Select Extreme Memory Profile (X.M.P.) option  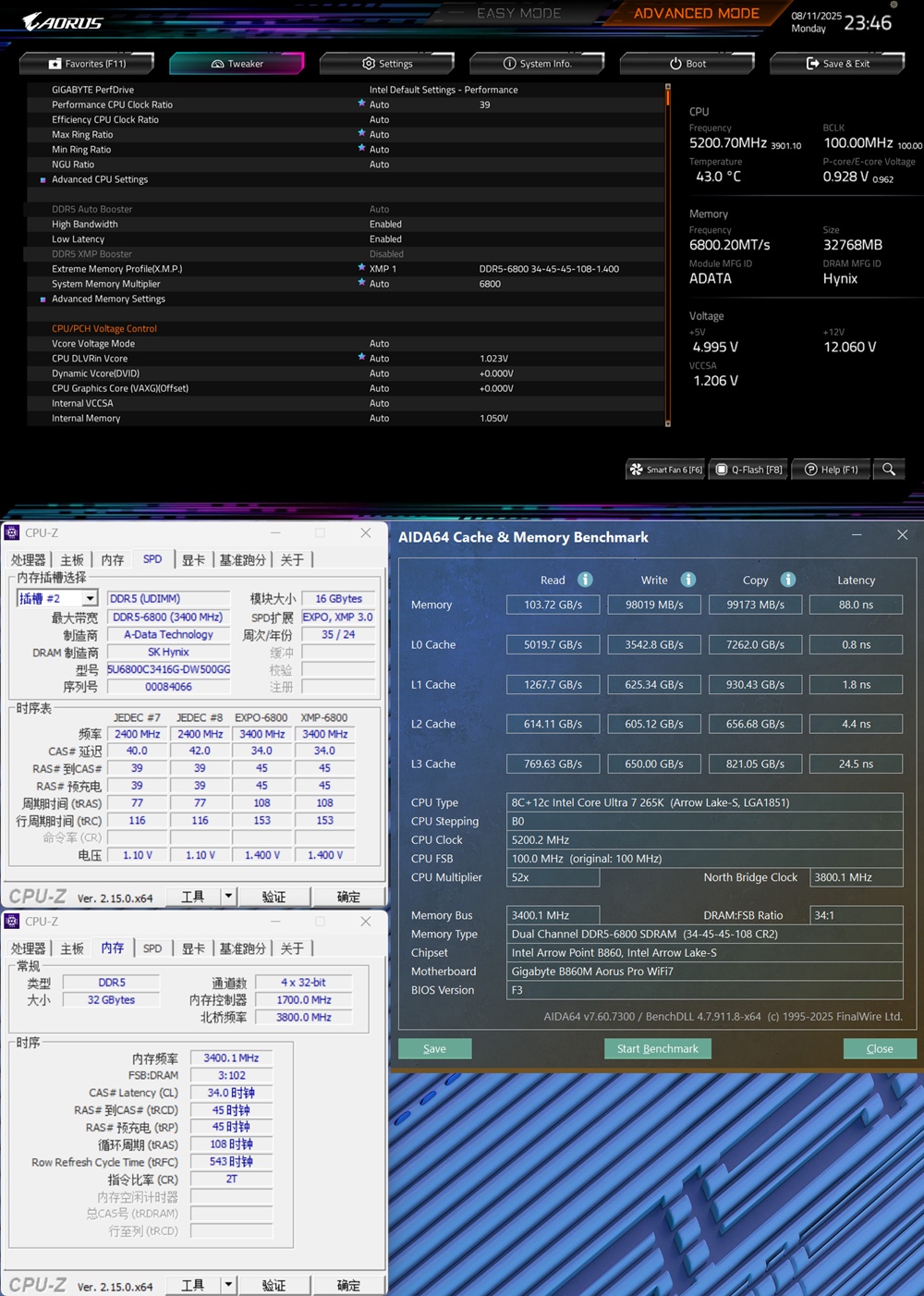[x=346, y=269]
